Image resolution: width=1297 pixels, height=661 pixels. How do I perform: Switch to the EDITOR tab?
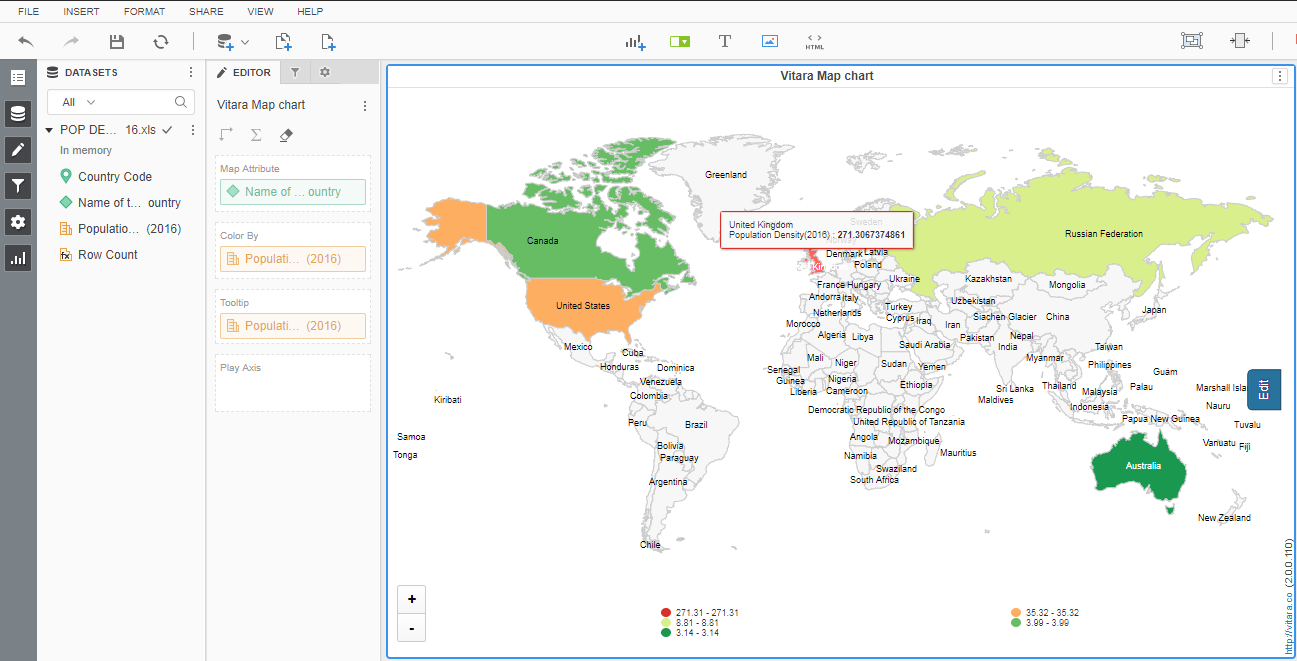tap(243, 72)
